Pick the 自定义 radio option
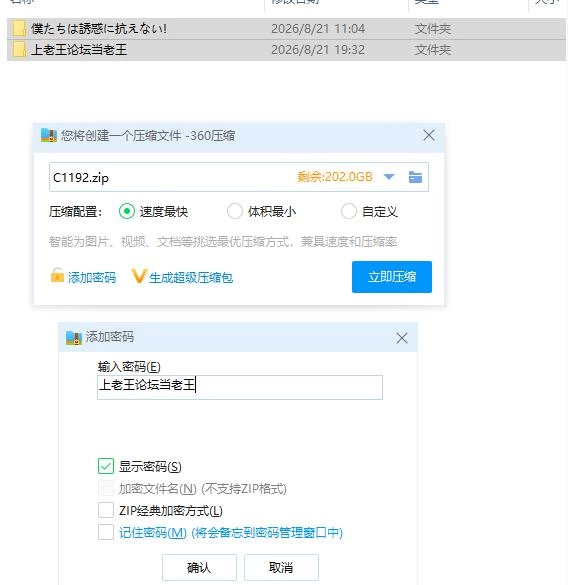 [349, 211]
